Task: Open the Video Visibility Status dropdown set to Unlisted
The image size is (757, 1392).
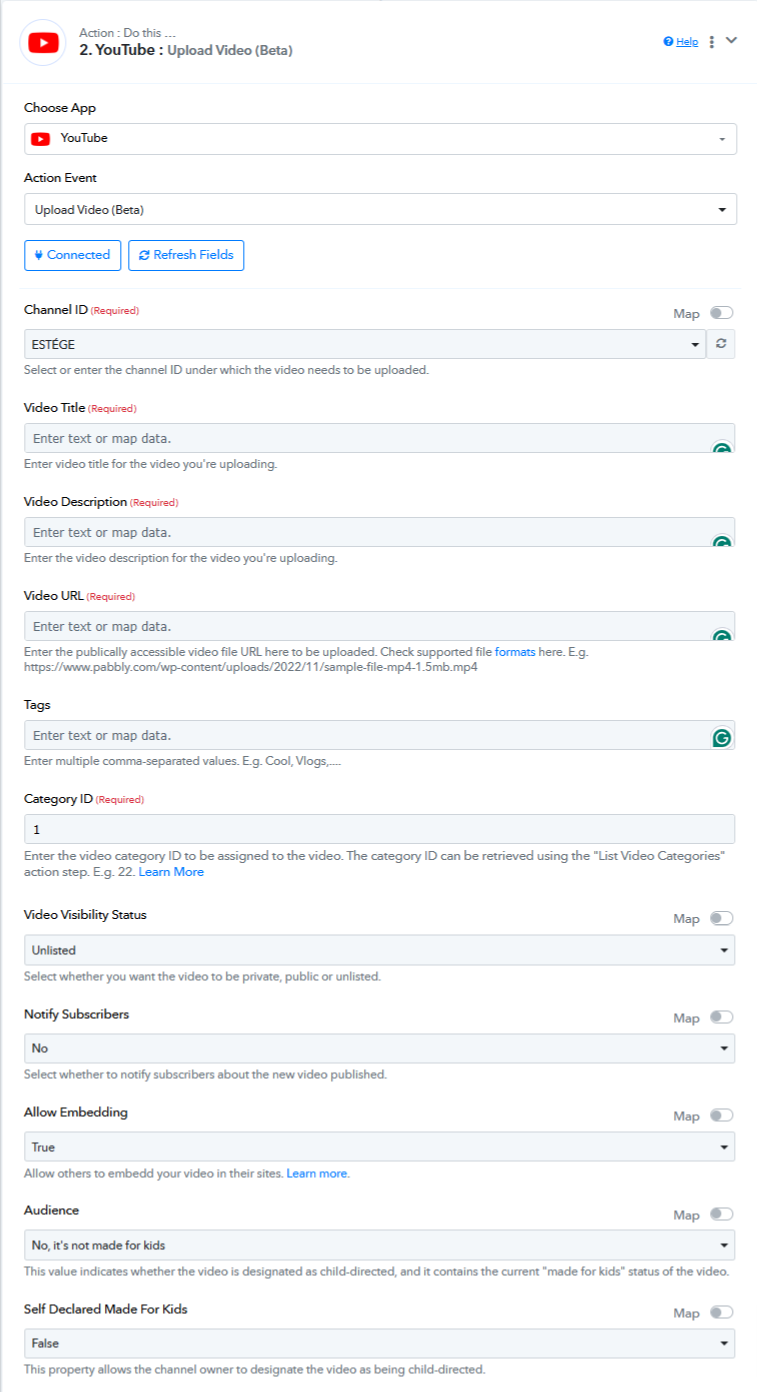Action: [379, 950]
